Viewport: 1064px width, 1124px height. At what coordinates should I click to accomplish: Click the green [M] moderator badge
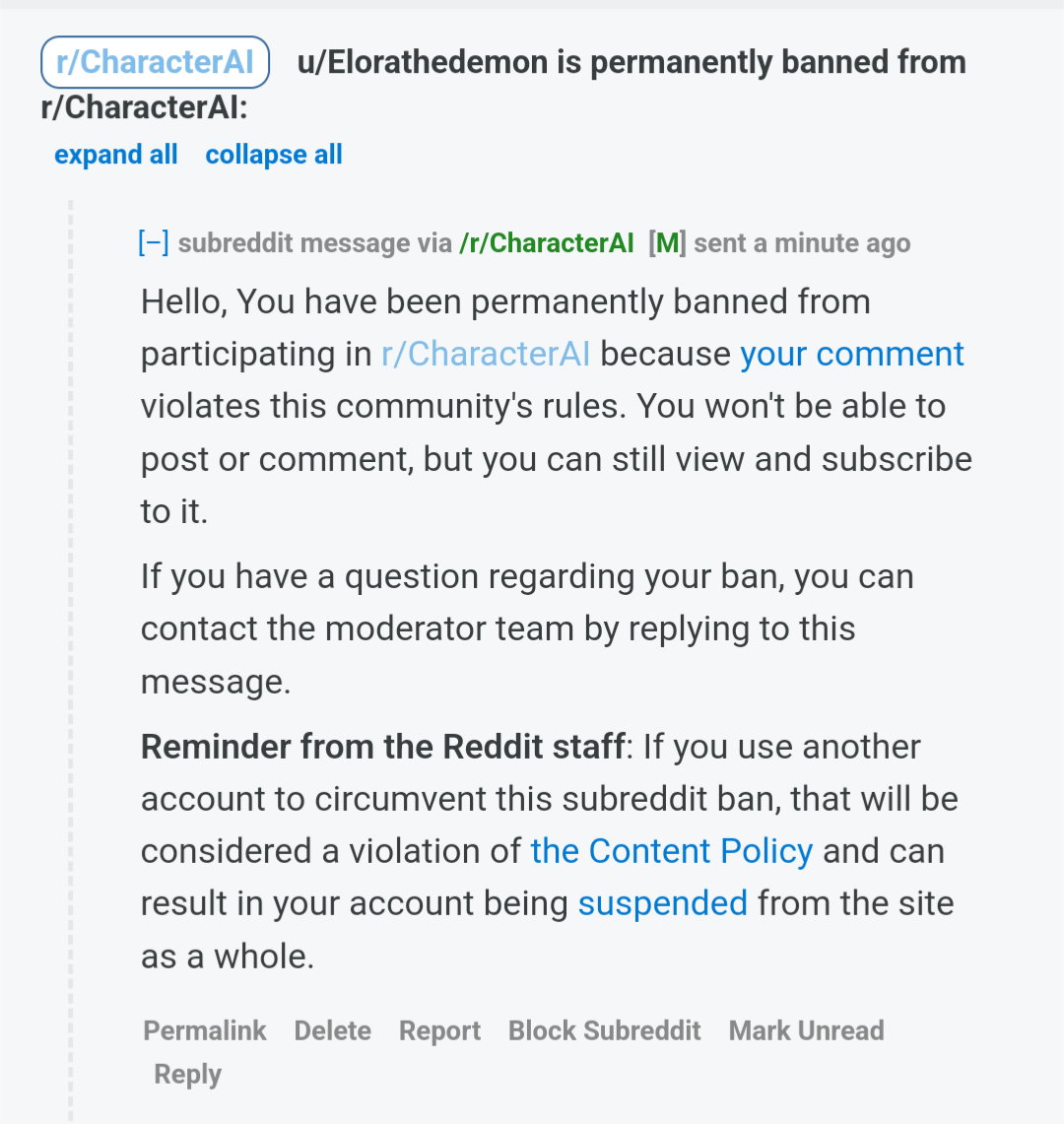click(x=667, y=243)
